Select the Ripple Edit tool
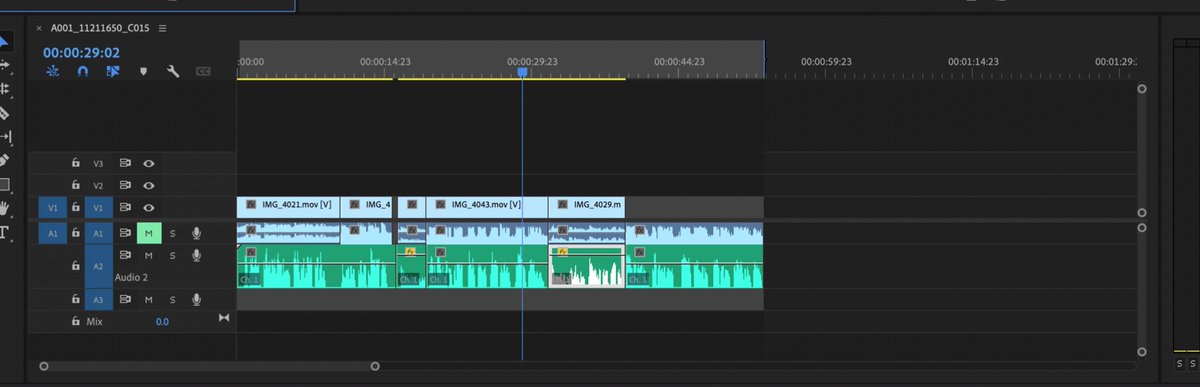Viewport: 1200px width, 387px height. 4,89
